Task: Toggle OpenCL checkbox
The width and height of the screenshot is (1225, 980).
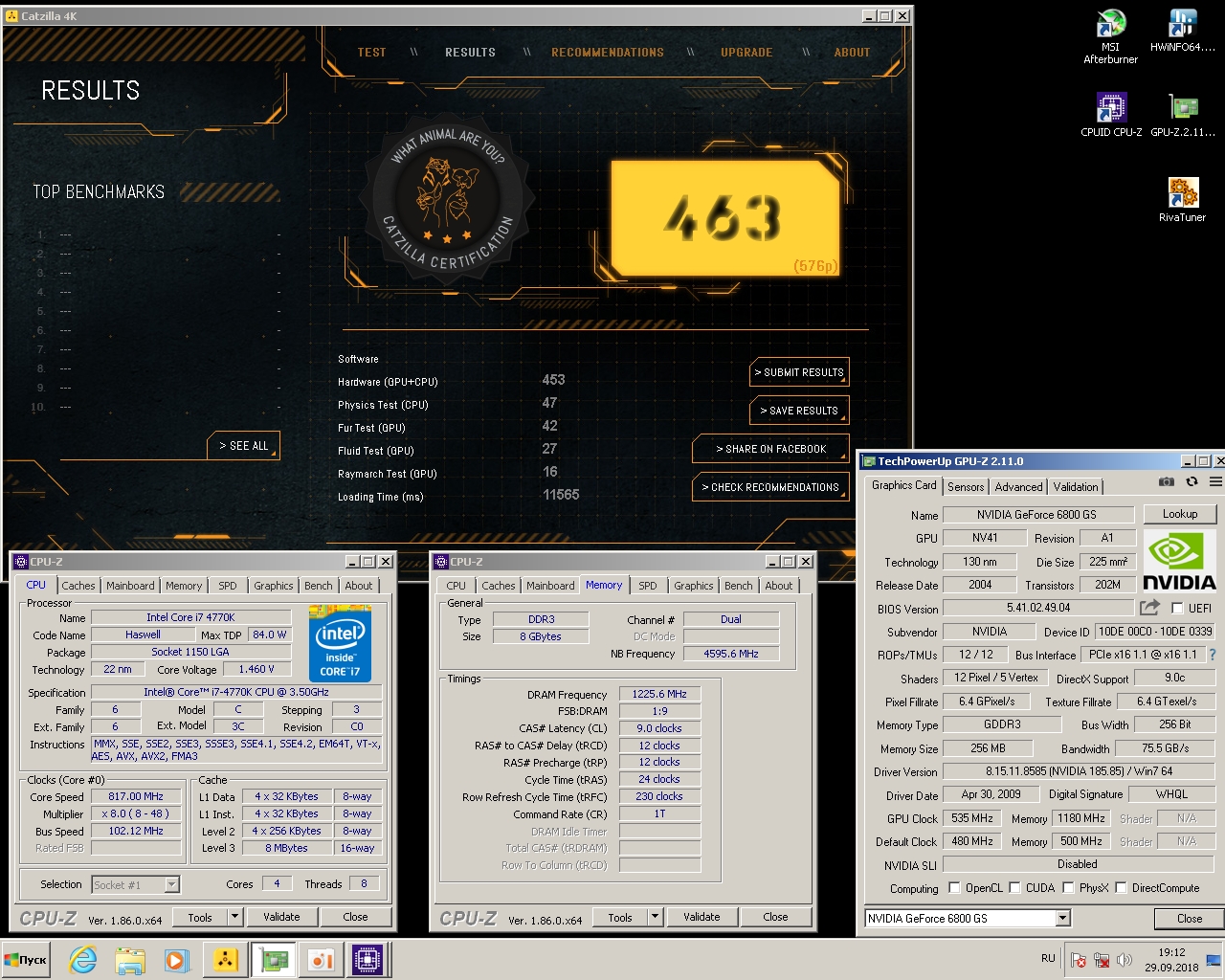Action: 954,888
